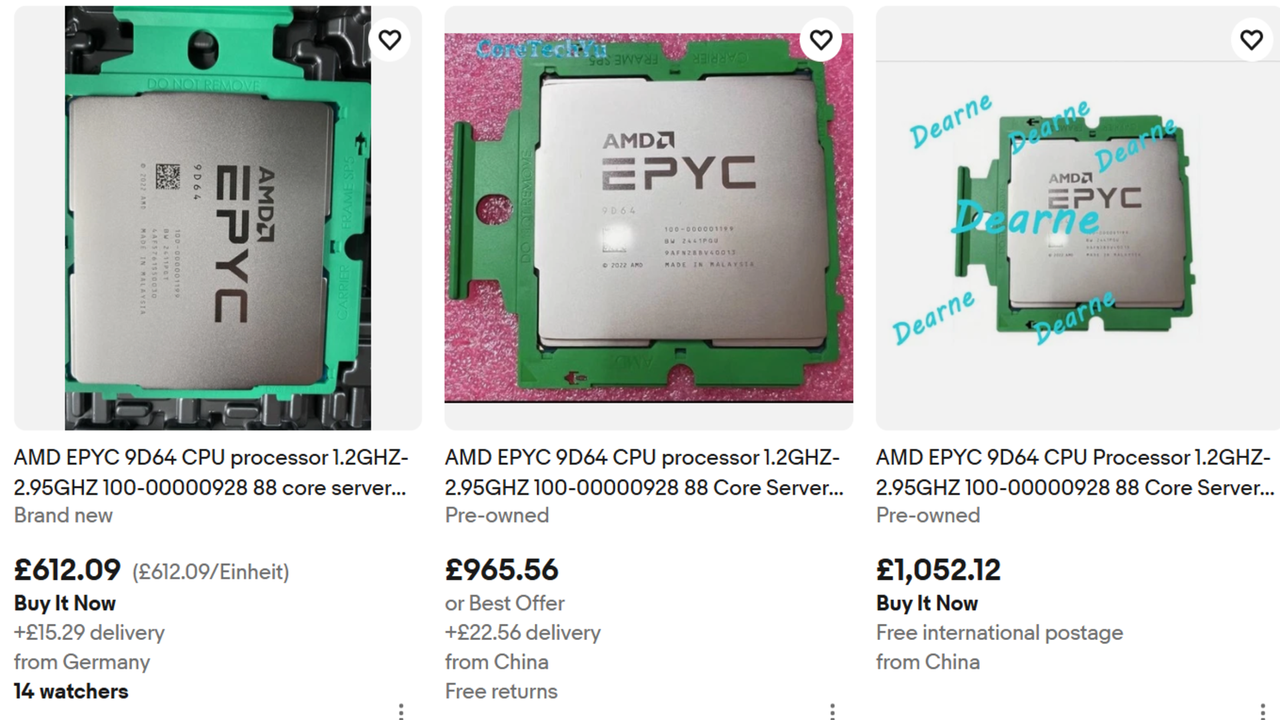The width and height of the screenshot is (1280, 720).
Task: Open the three-dot menu under the first listing
Action: tap(400, 710)
